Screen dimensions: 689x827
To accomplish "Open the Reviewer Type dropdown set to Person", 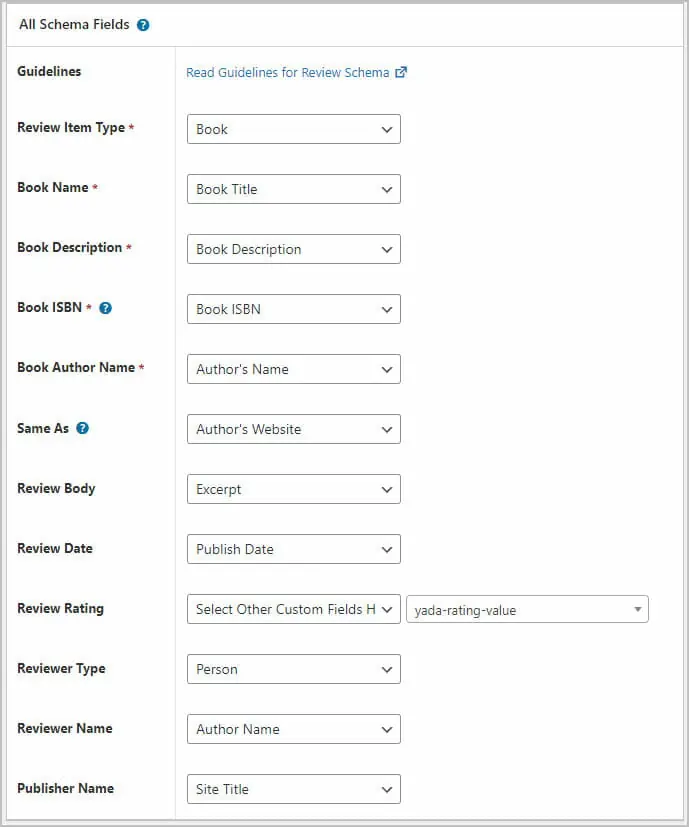I will point(293,669).
